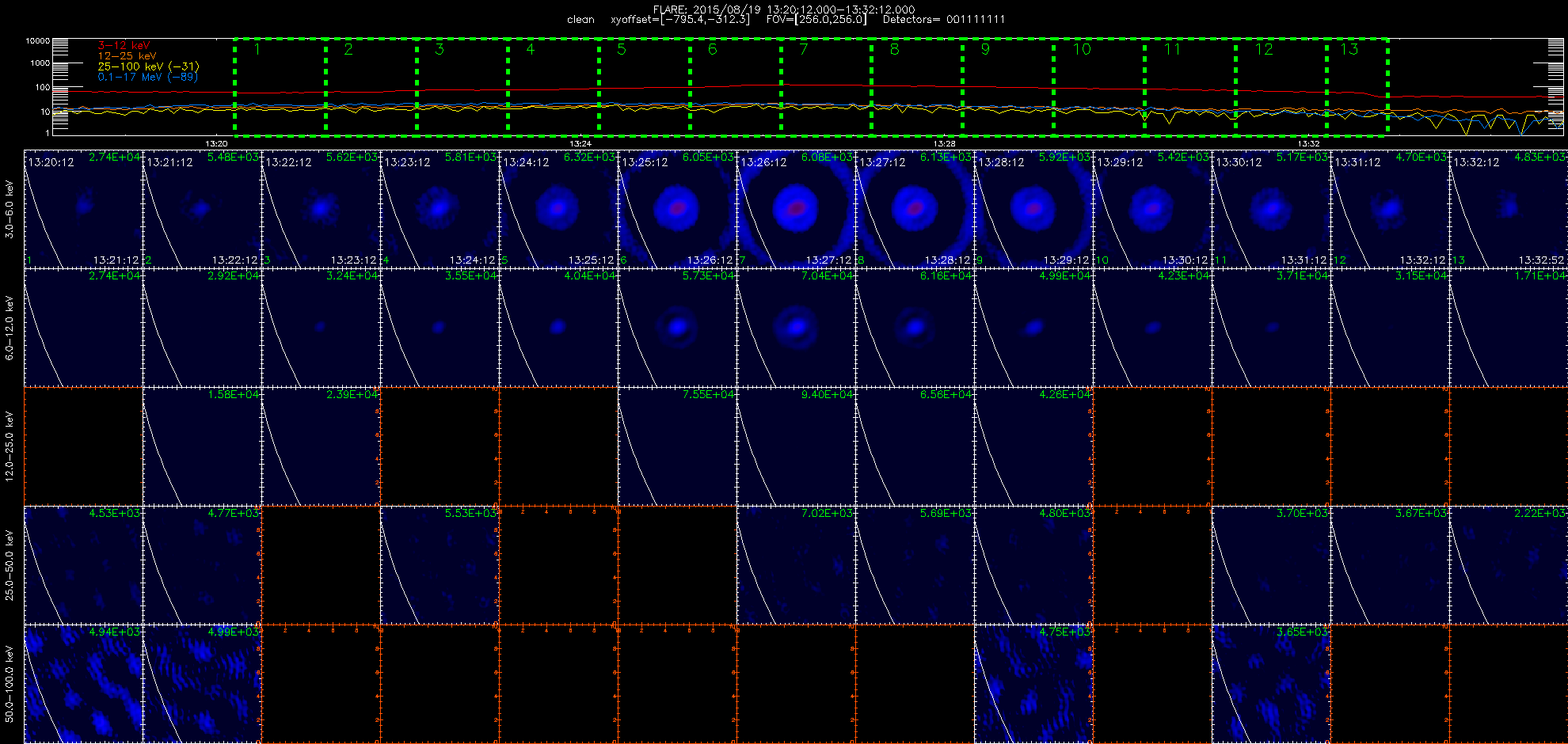Viewport: 1568px width, 744px height.
Task: Open the 6.0-12.0 keV image with peak 4.04E+04
Action: tap(558, 328)
